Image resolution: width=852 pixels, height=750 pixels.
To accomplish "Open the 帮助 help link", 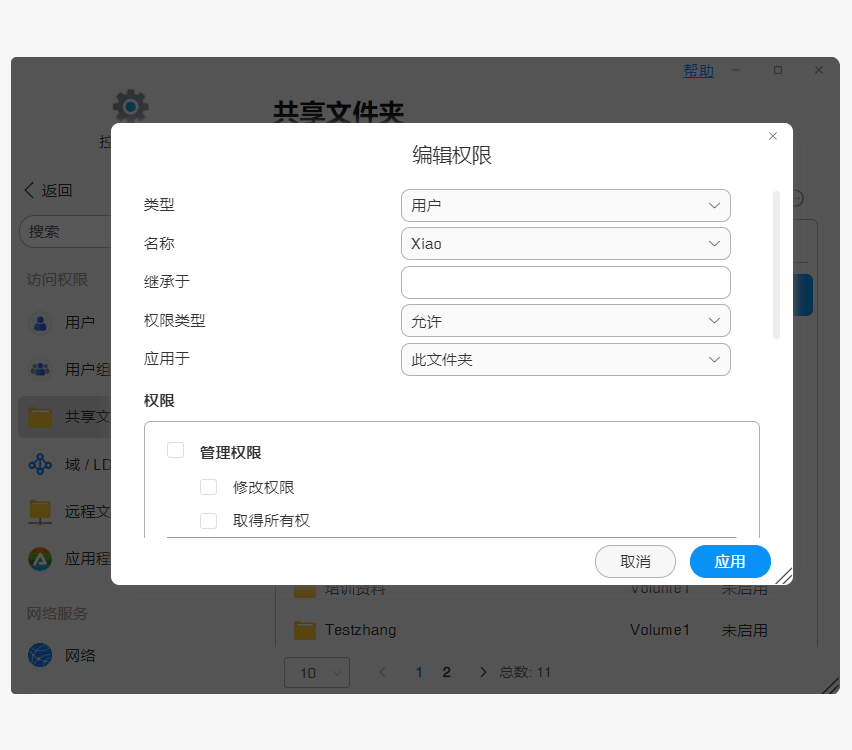I will coord(698,71).
